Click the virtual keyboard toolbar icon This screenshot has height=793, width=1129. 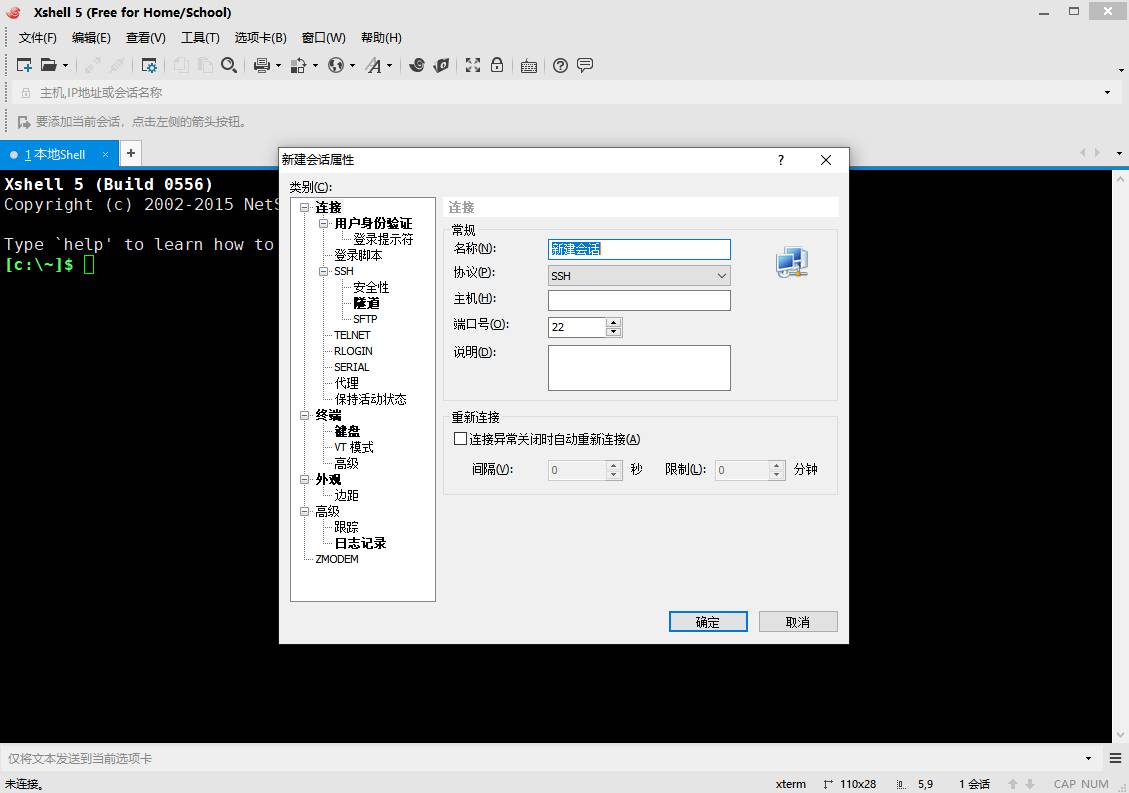coord(528,66)
